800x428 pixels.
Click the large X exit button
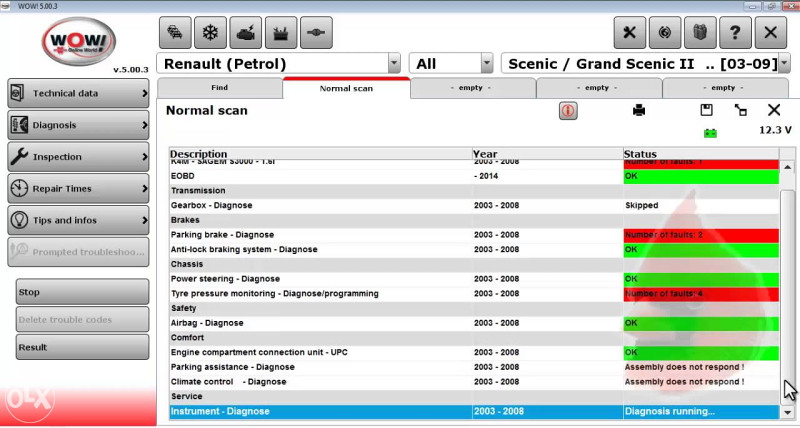tap(770, 33)
